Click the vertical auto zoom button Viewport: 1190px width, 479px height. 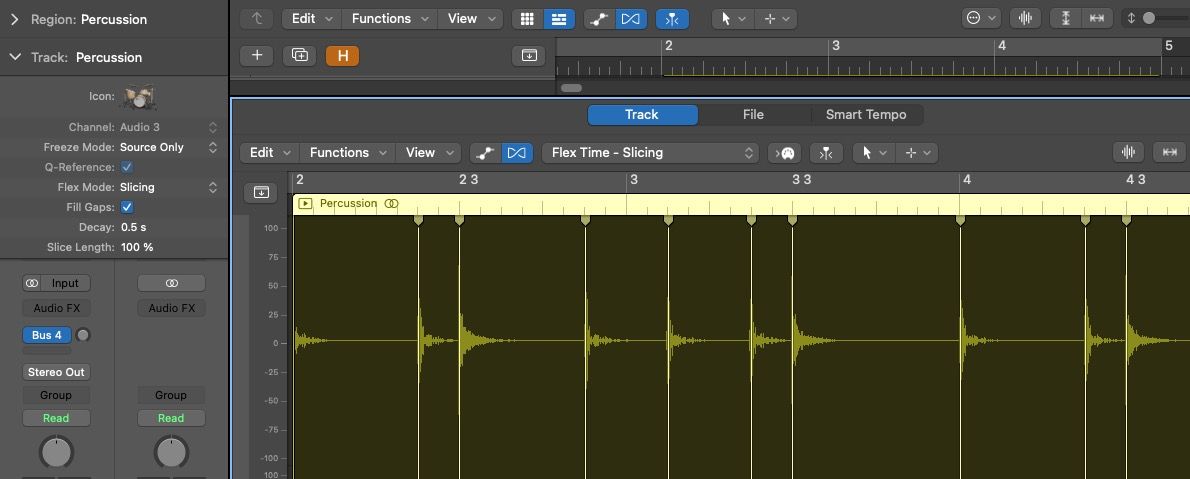coord(1066,18)
